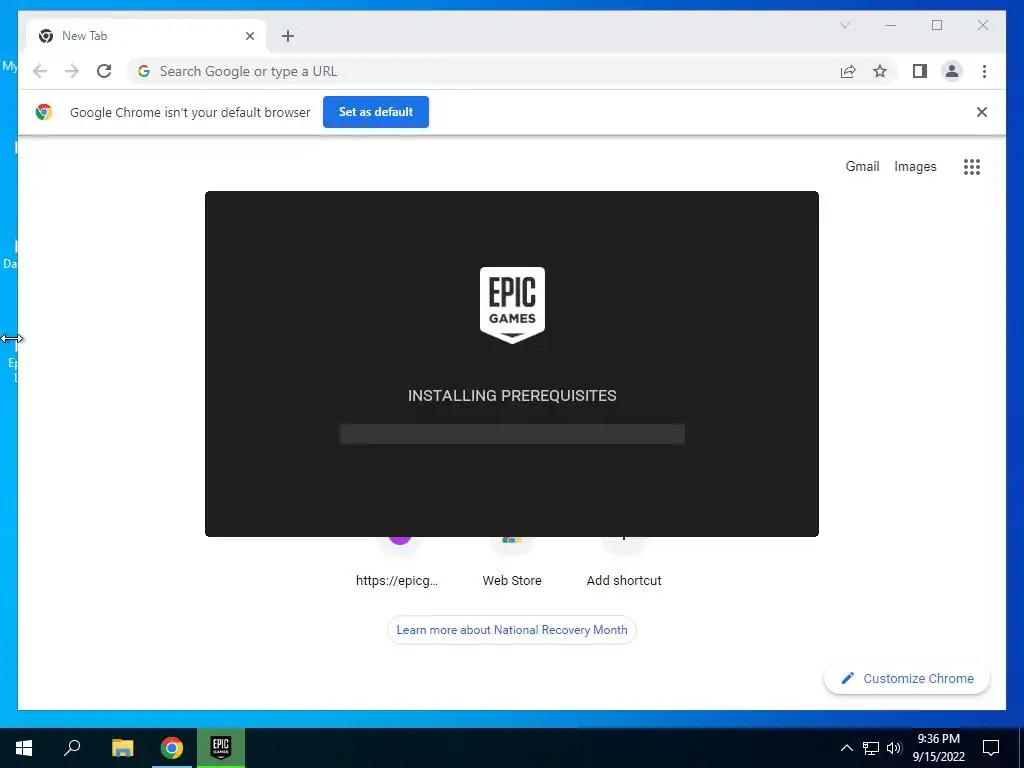Open the Images link
Viewport: 1024px width, 768px height.
click(915, 167)
